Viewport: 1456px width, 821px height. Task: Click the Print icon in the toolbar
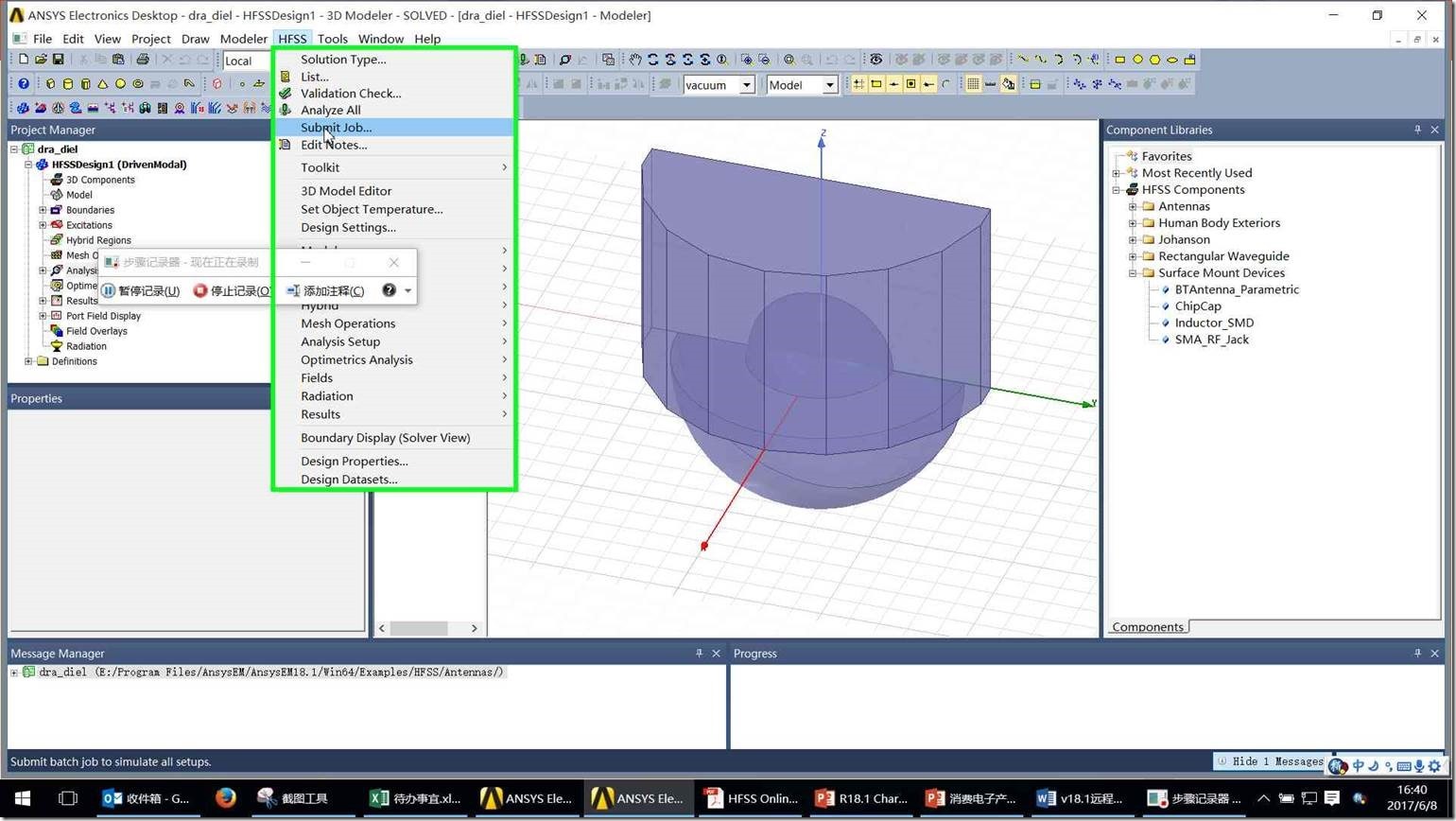[143, 60]
